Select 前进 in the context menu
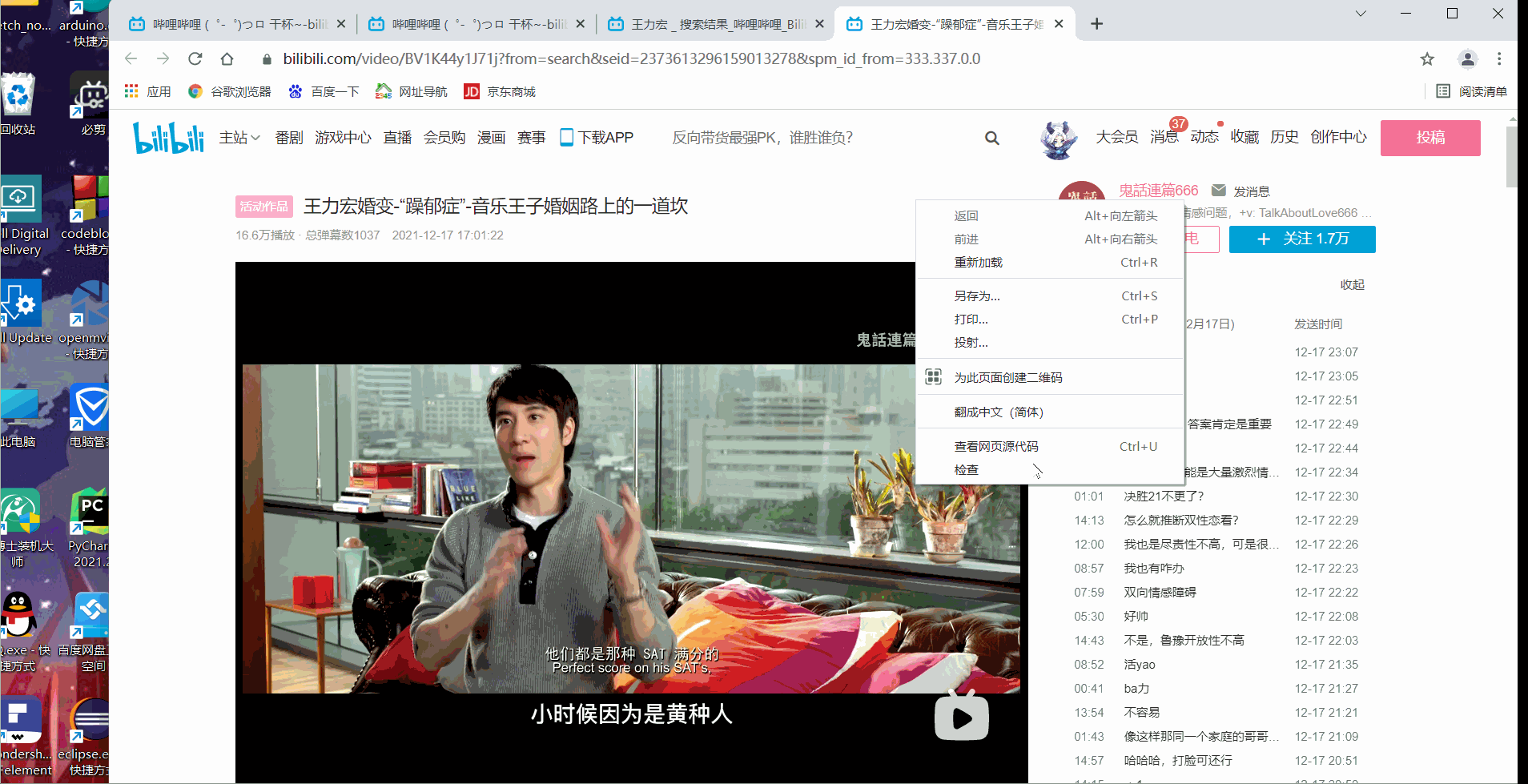This screenshot has height=784, width=1528. [1050, 239]
